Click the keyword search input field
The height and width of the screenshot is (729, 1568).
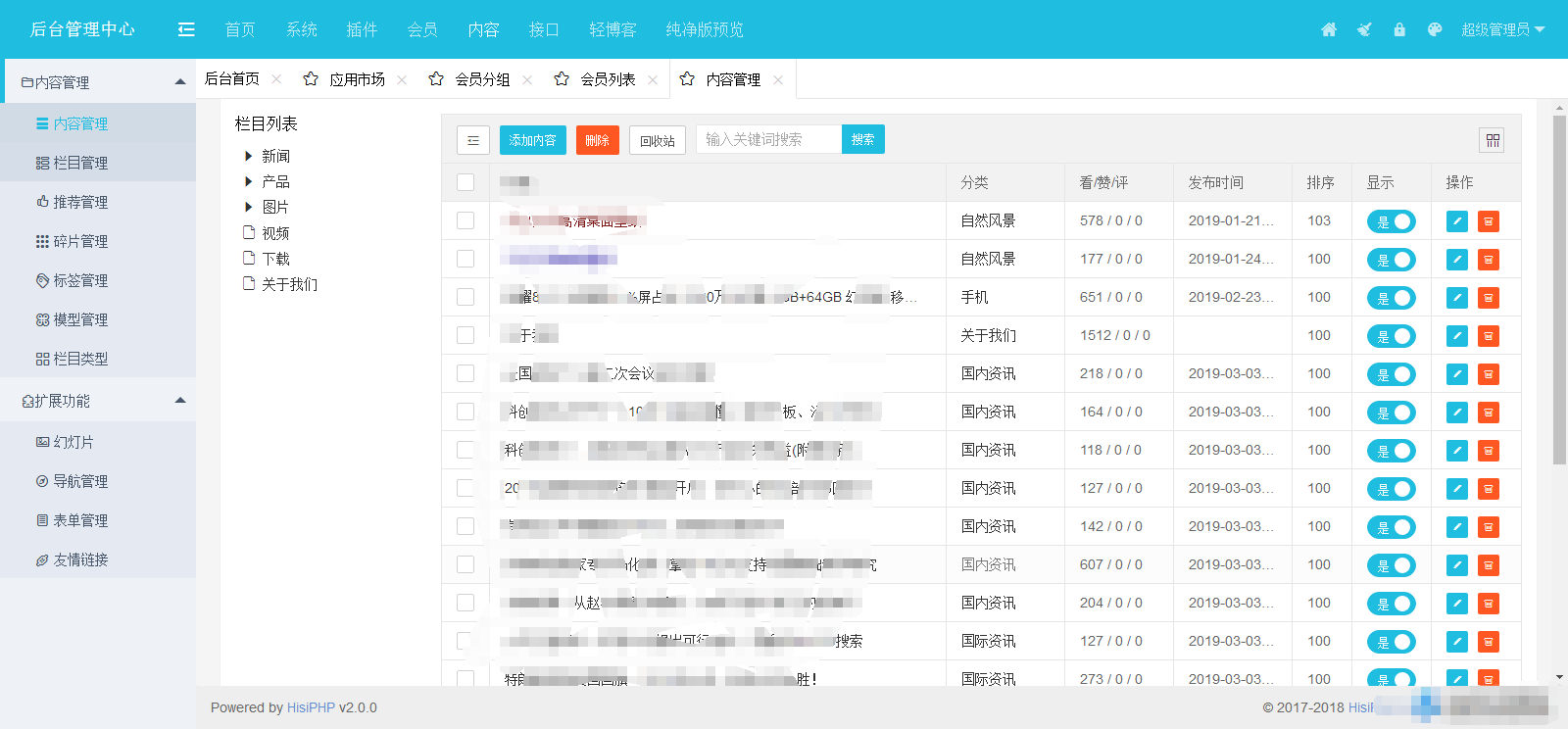[768, 139]
